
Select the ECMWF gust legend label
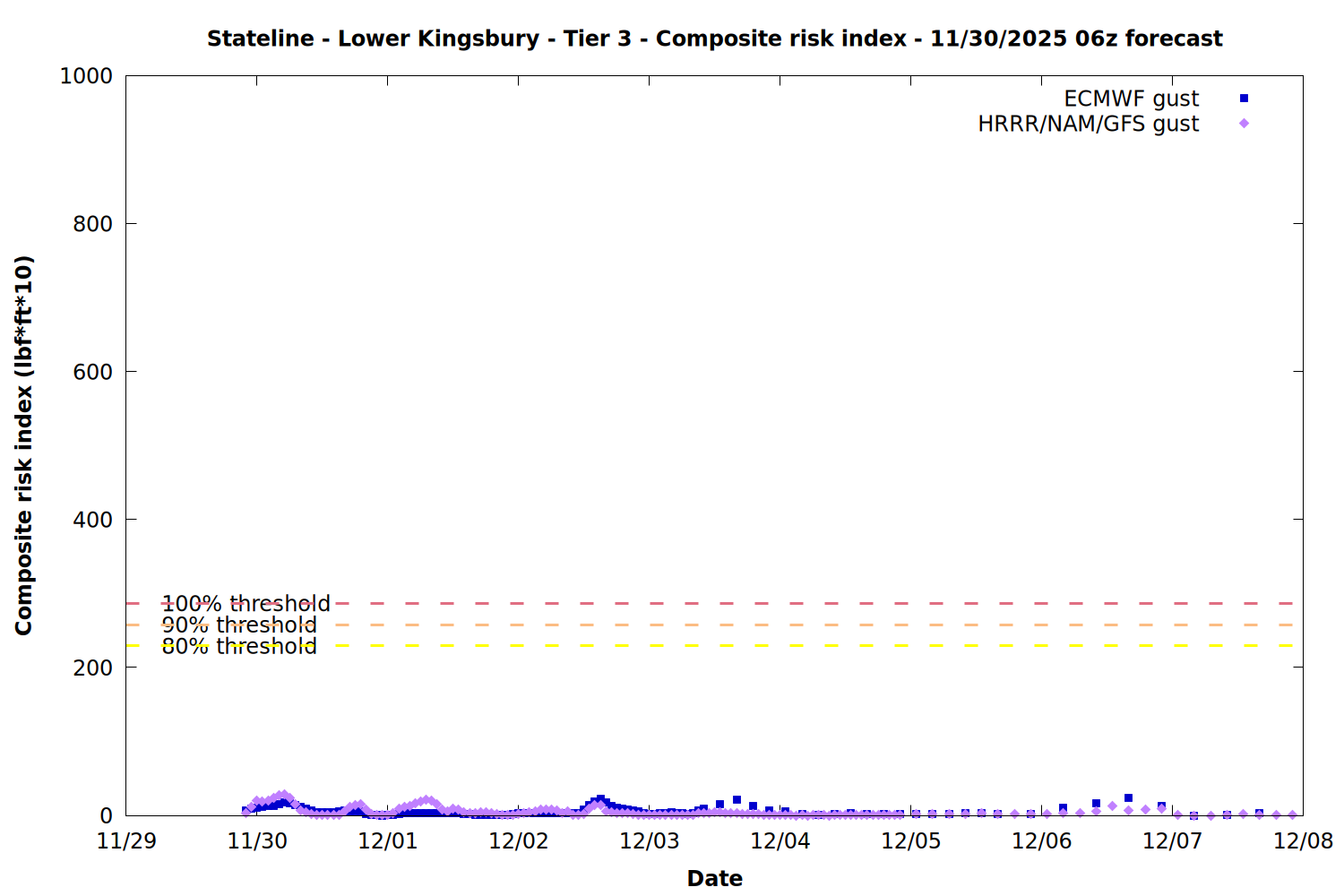1131,99
